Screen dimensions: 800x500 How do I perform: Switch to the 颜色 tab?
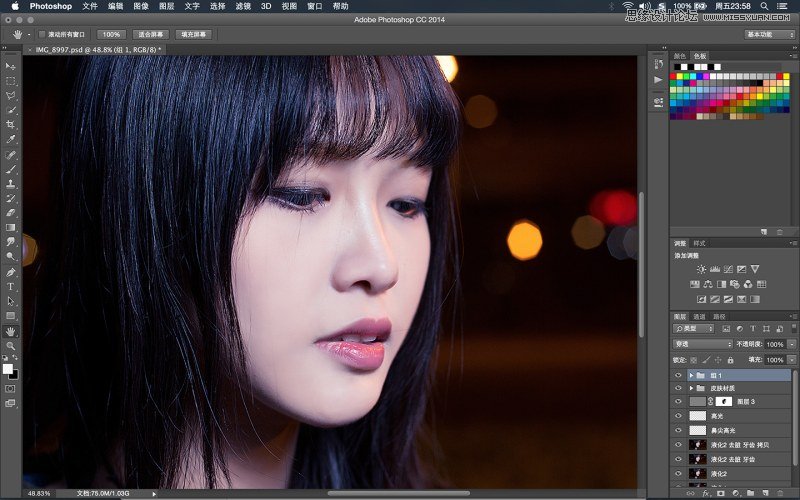click(x=680, y=56)
